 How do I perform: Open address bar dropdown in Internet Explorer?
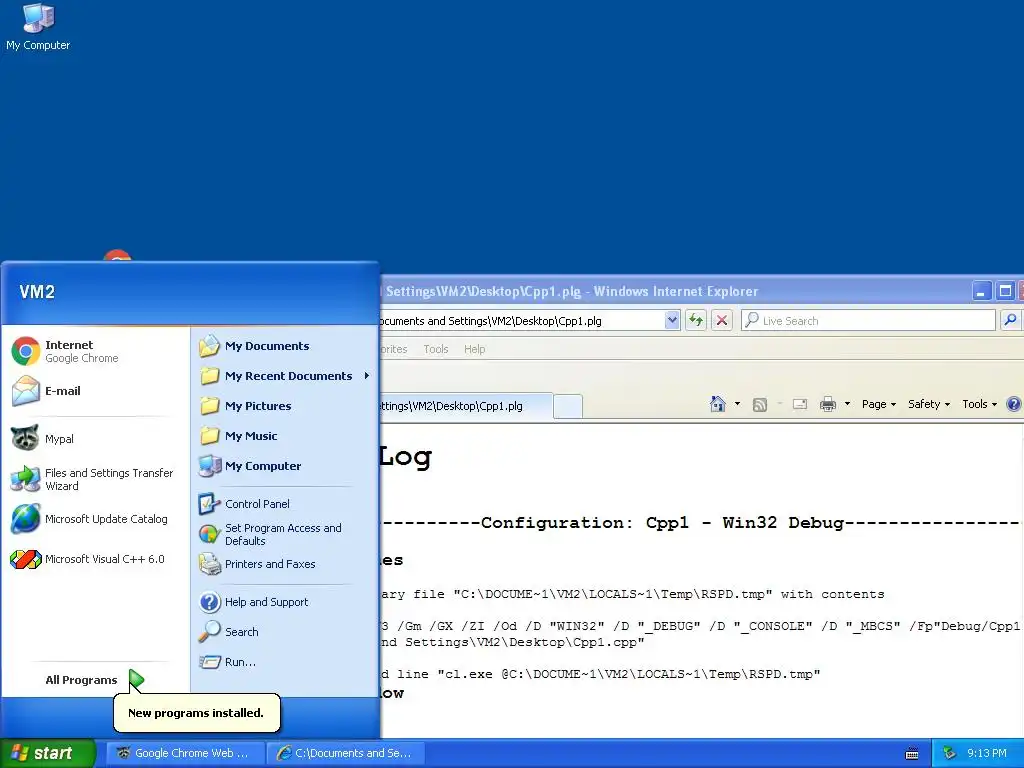pos(672,320)
